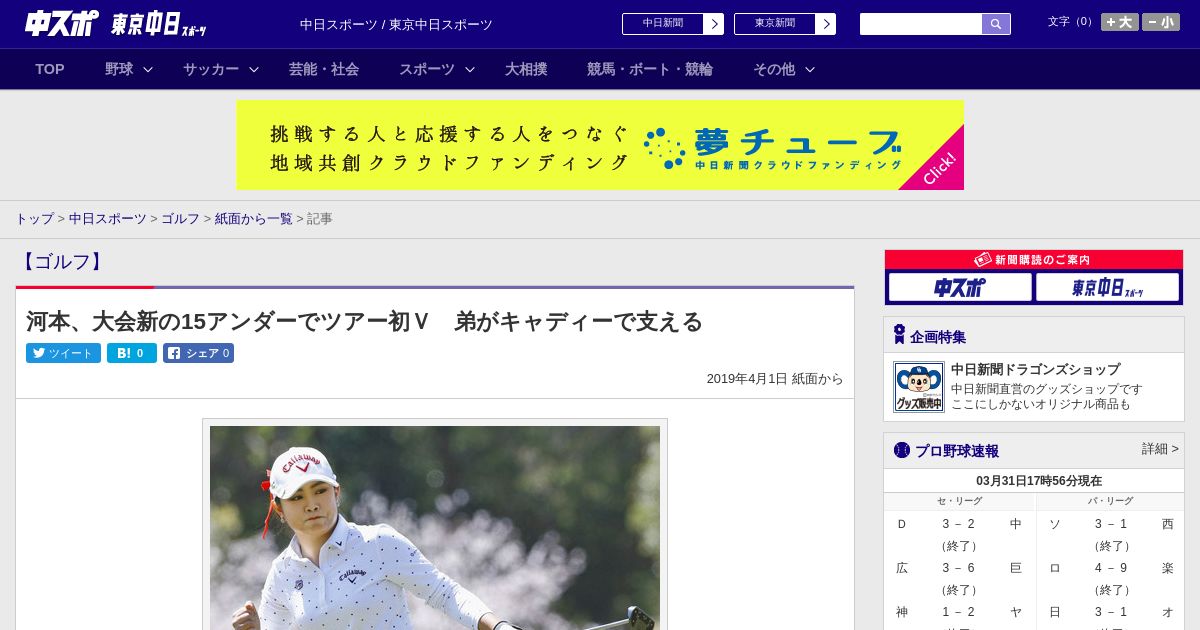Click the セ・リーグ column header
Screen dimensions: 1200x630
pos(960,501)
